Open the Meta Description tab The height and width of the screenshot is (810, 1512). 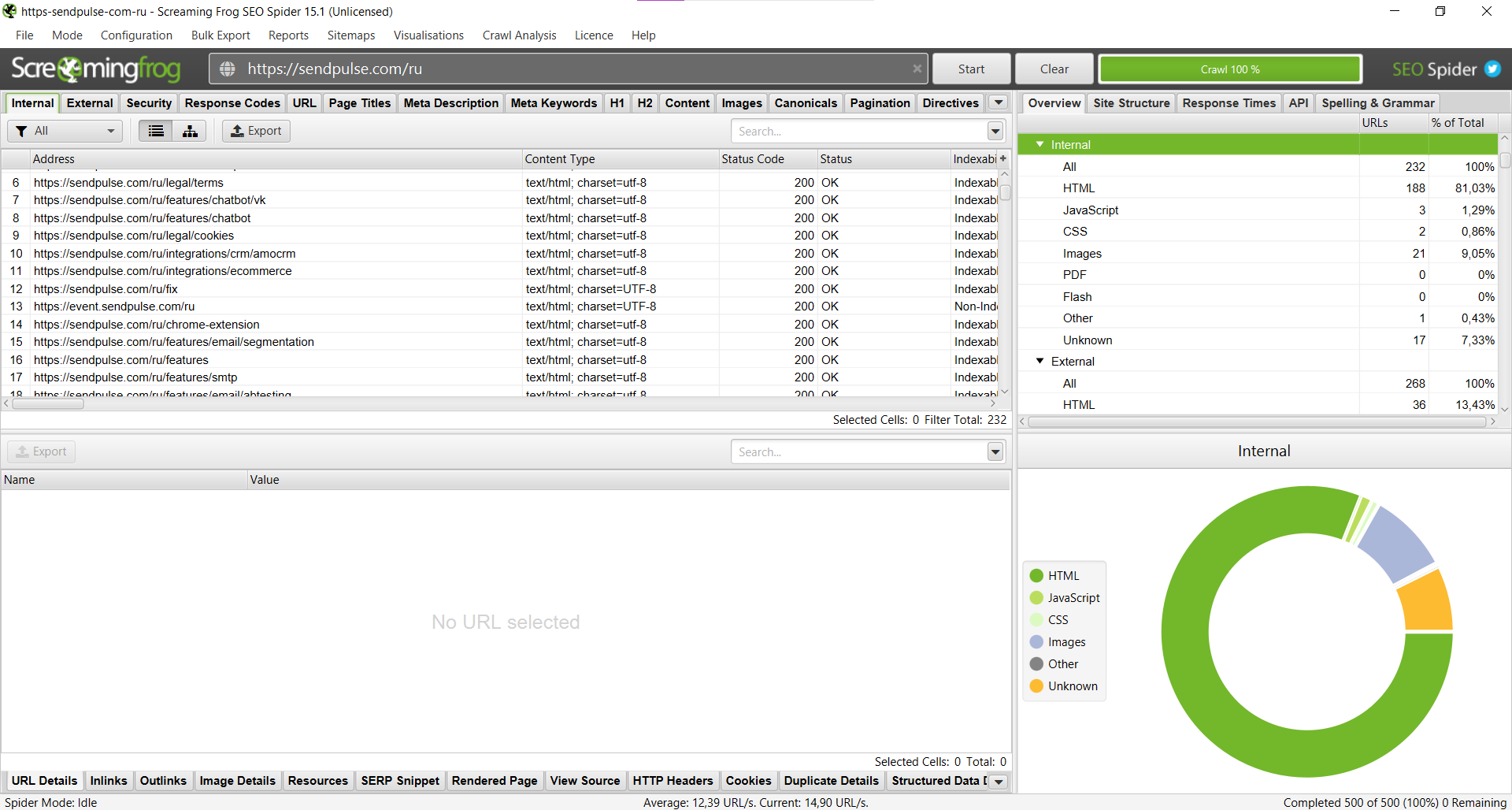tap(451, 103)
